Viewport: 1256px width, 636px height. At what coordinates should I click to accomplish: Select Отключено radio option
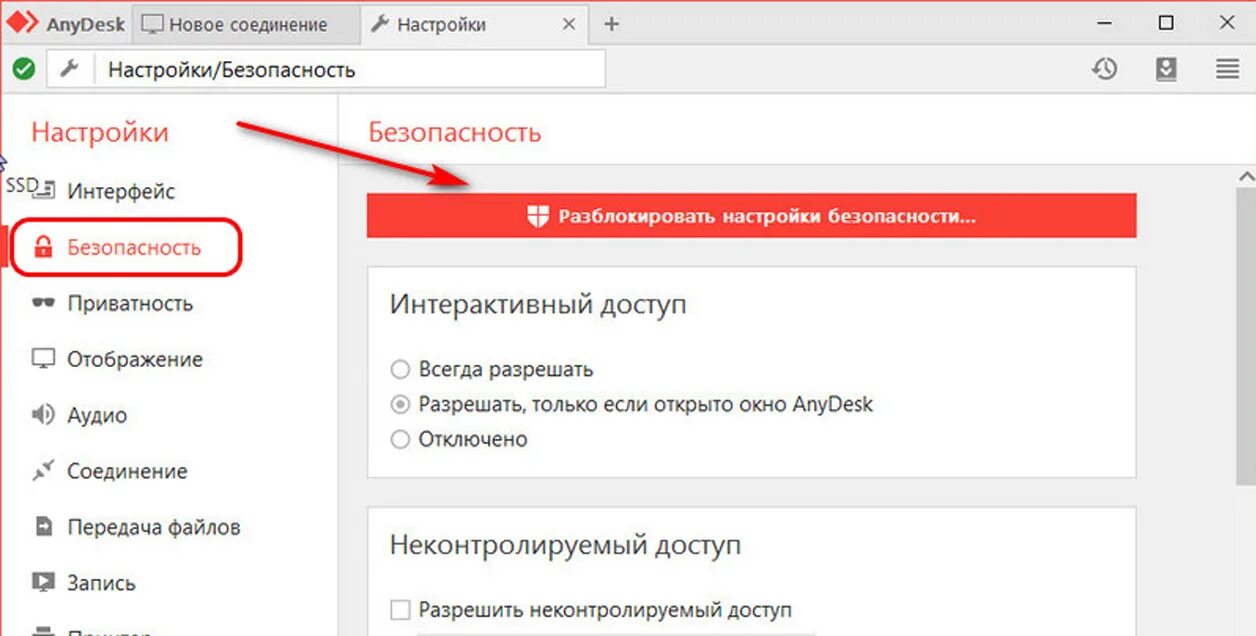(400, 439)
